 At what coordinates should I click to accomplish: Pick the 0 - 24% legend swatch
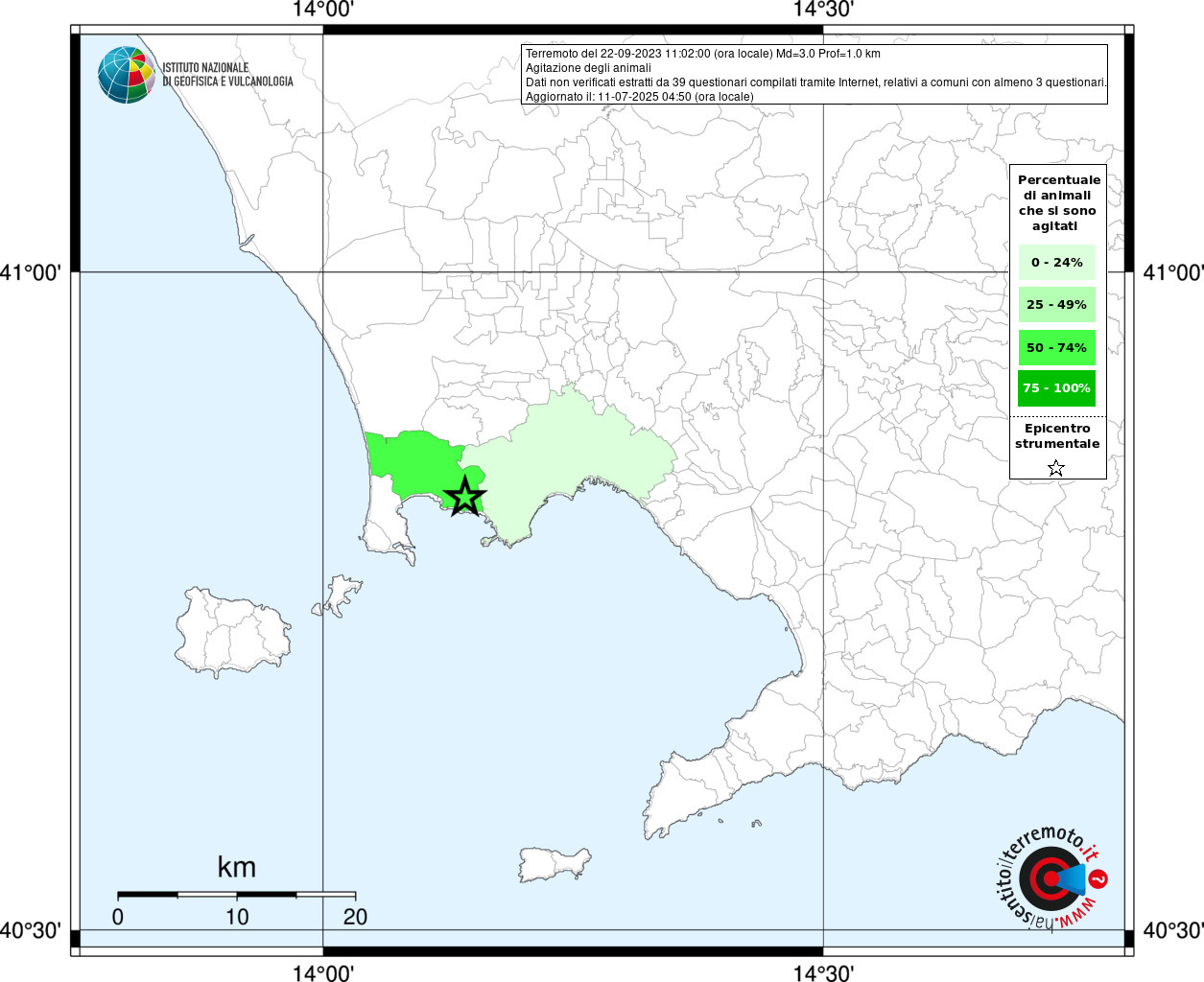[x=1056, y=263]
